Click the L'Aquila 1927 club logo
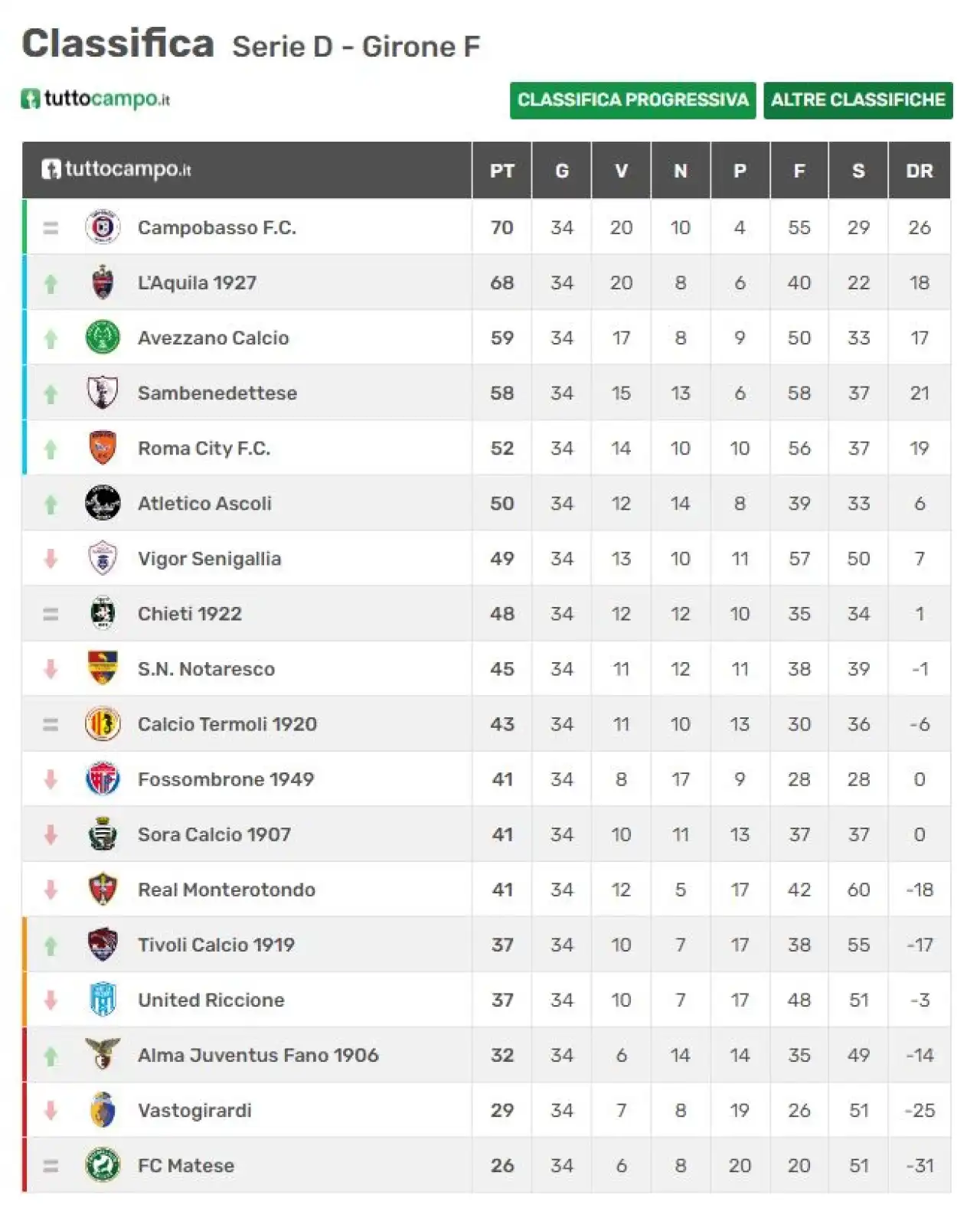The height and width of the screenshot is (1208, 980). point(103,282)
